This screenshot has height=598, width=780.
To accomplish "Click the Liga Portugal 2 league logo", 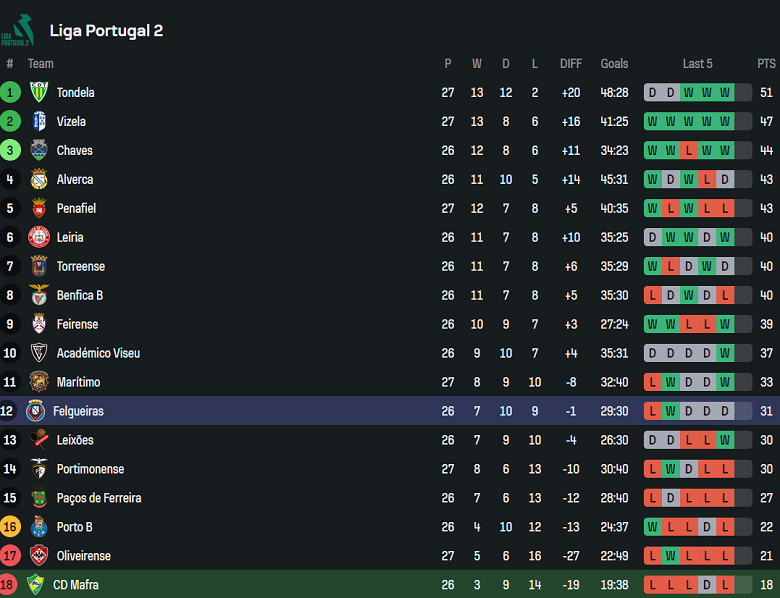I will (x=18, y=30).
